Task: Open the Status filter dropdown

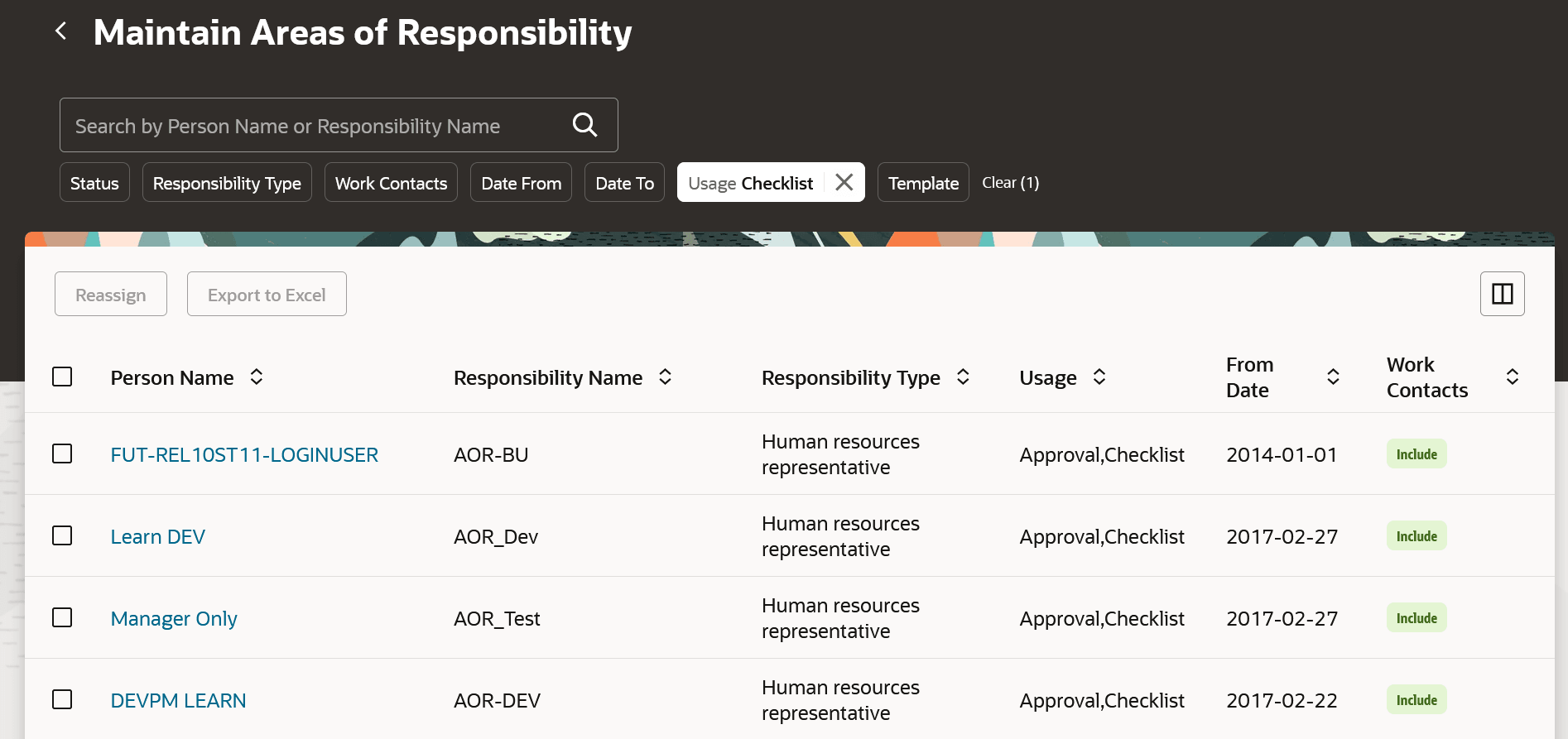Action: click(94, 183)
